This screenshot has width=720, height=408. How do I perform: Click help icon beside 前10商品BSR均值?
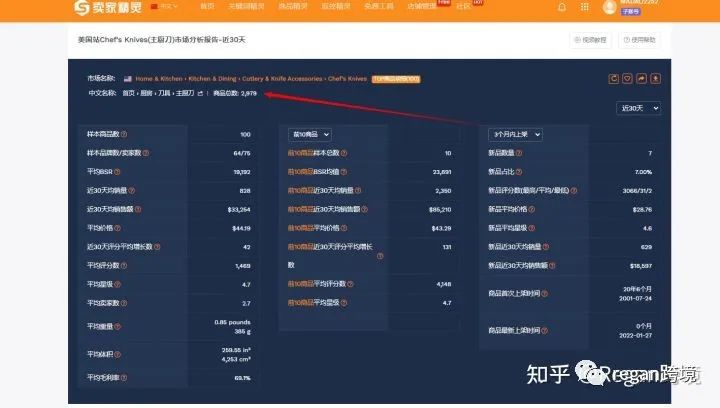point(344,172)
